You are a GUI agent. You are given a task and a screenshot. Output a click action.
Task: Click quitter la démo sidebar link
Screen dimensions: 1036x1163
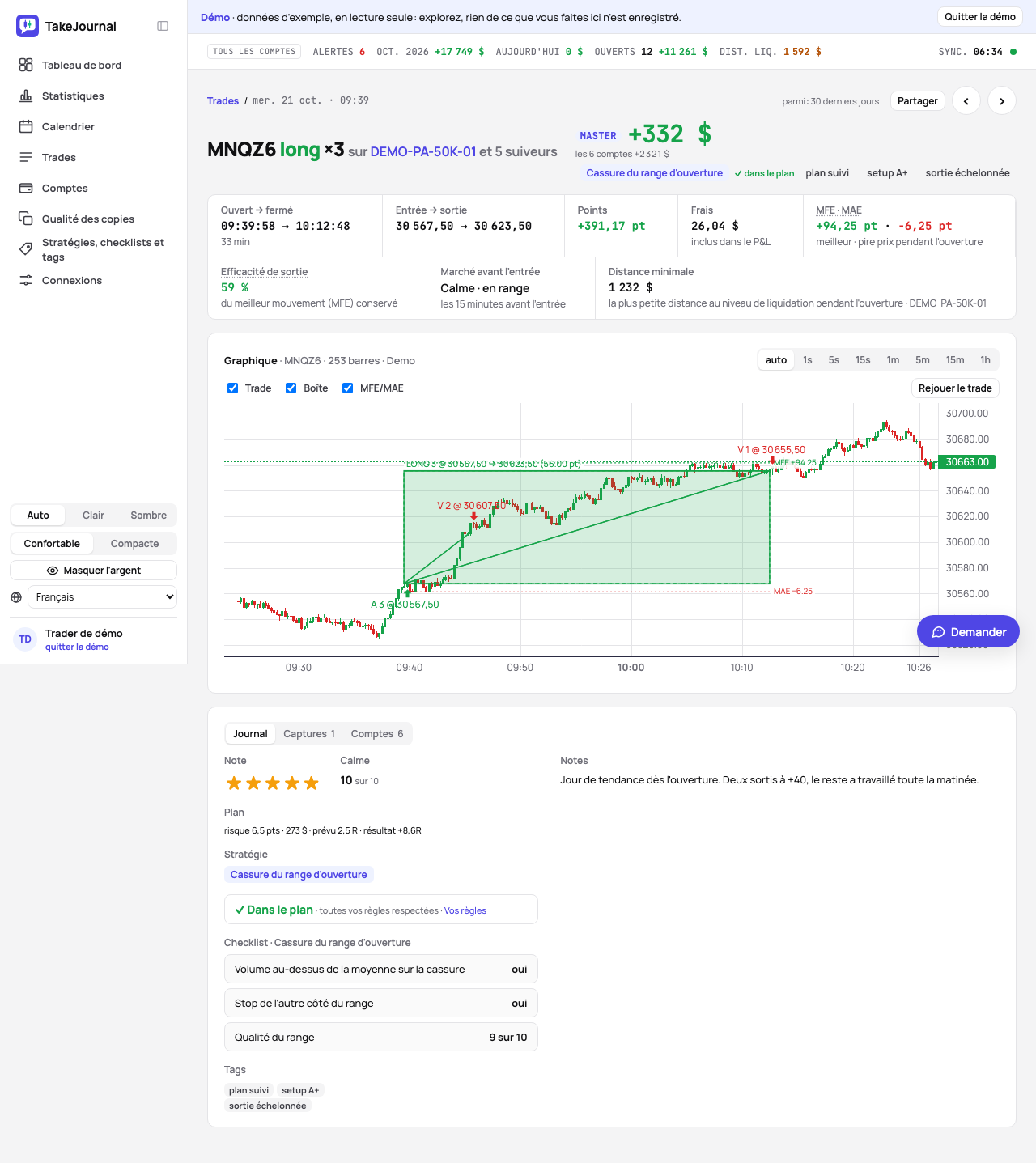(77, 647)
